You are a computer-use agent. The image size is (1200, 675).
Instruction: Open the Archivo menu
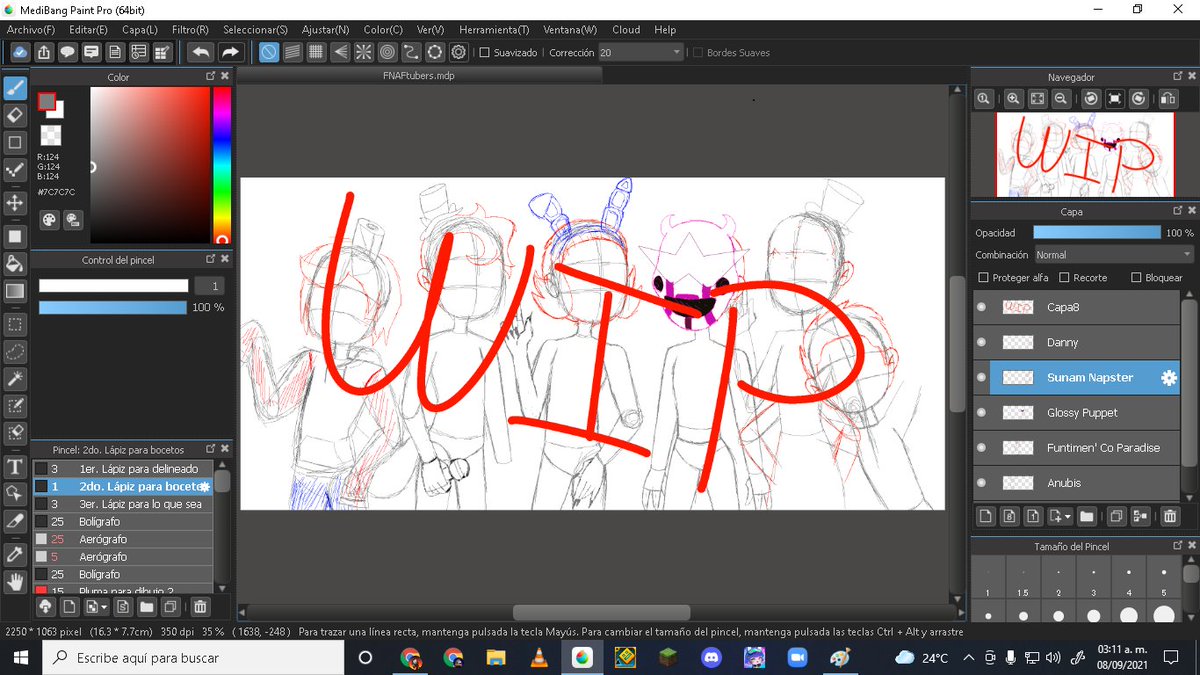click(31, 30)
